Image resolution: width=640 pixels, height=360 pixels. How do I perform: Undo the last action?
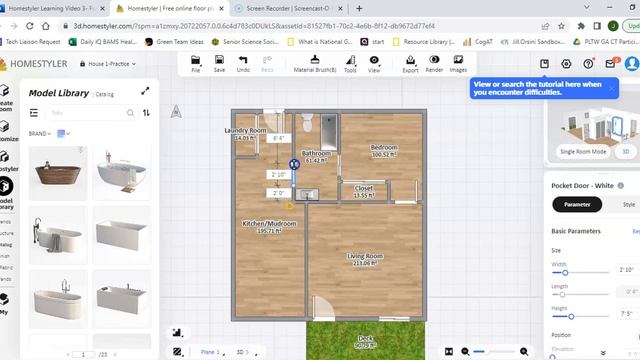click(x=243, y=64)
